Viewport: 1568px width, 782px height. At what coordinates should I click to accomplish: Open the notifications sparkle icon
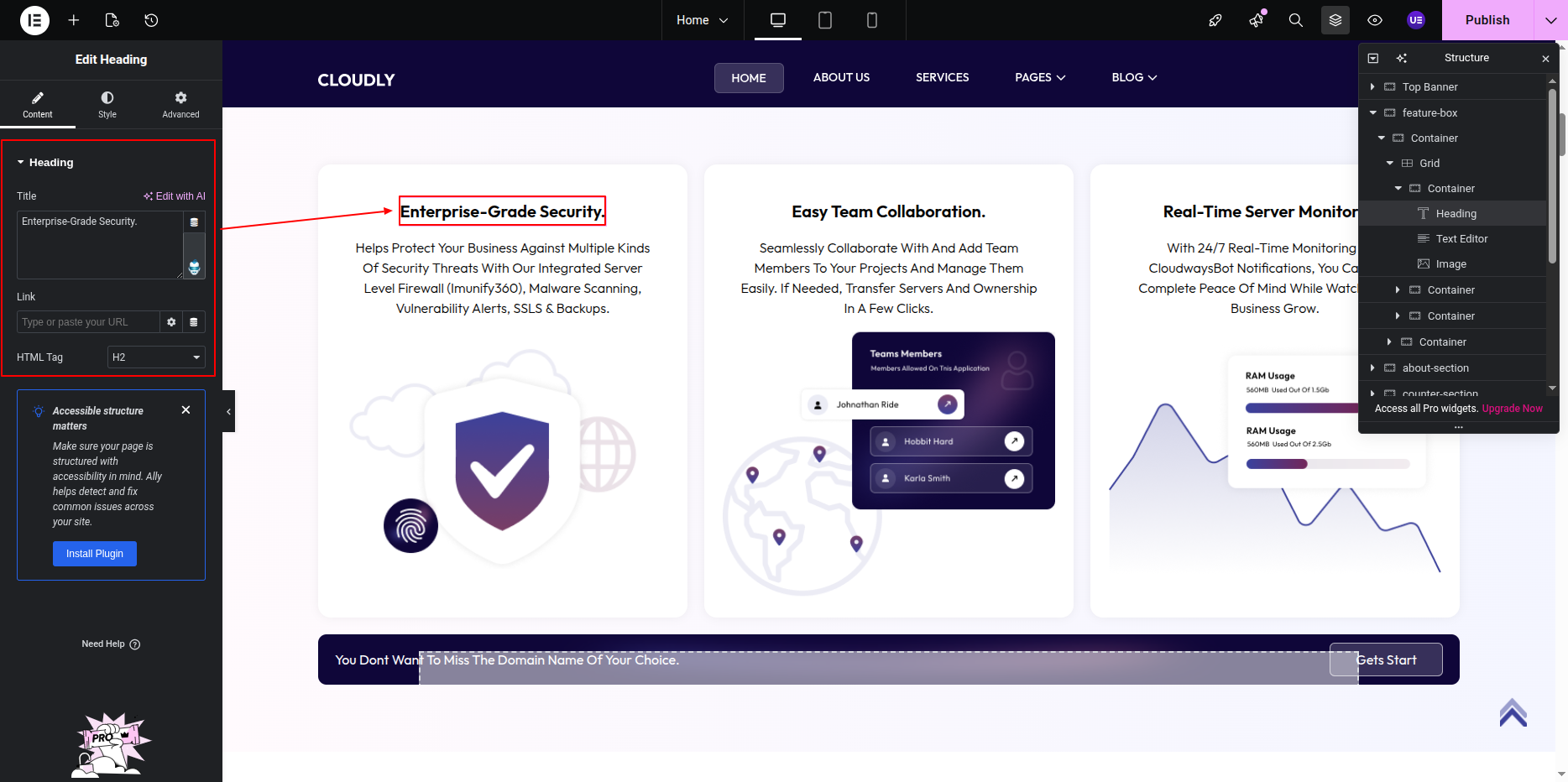click(1257, 20)
